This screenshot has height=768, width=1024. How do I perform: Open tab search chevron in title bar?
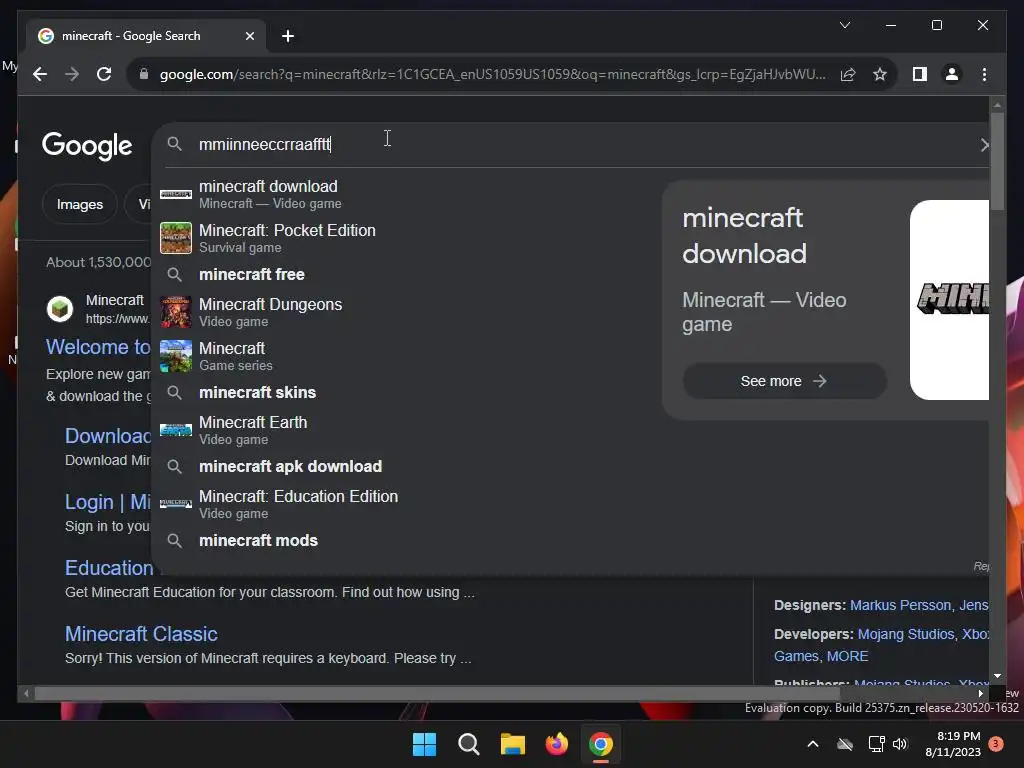844,25
